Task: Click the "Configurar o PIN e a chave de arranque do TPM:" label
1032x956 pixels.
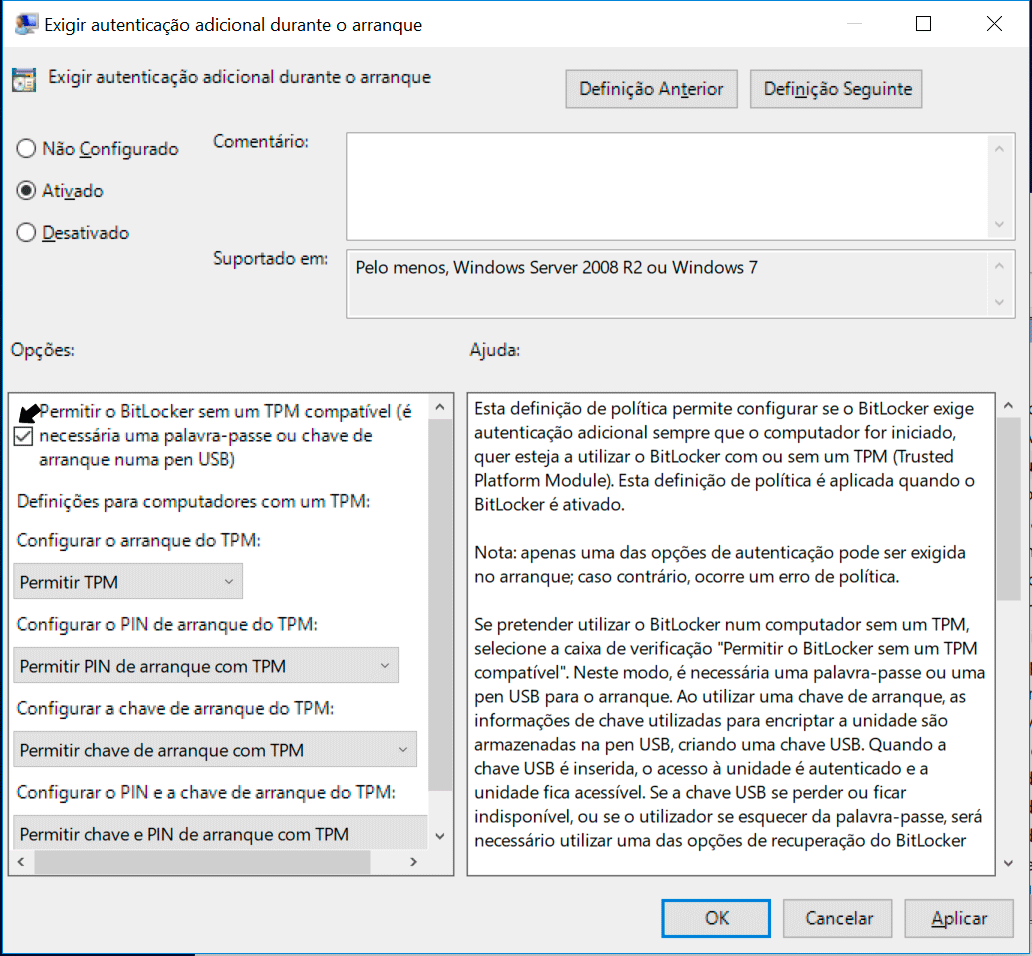Action: click(206, 792)
